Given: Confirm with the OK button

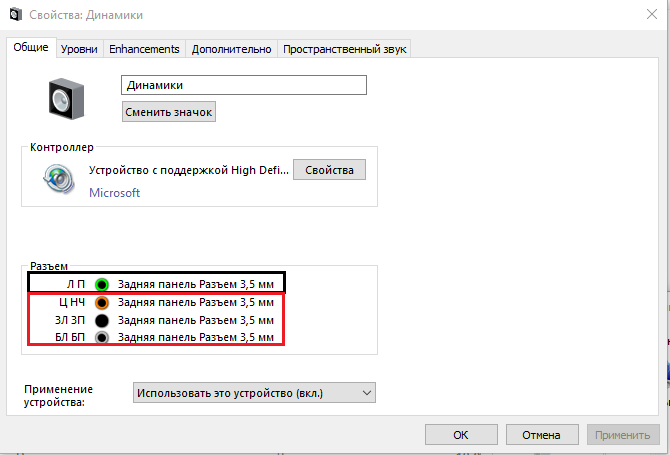Looking at the screenshot, I should point(460,435).
